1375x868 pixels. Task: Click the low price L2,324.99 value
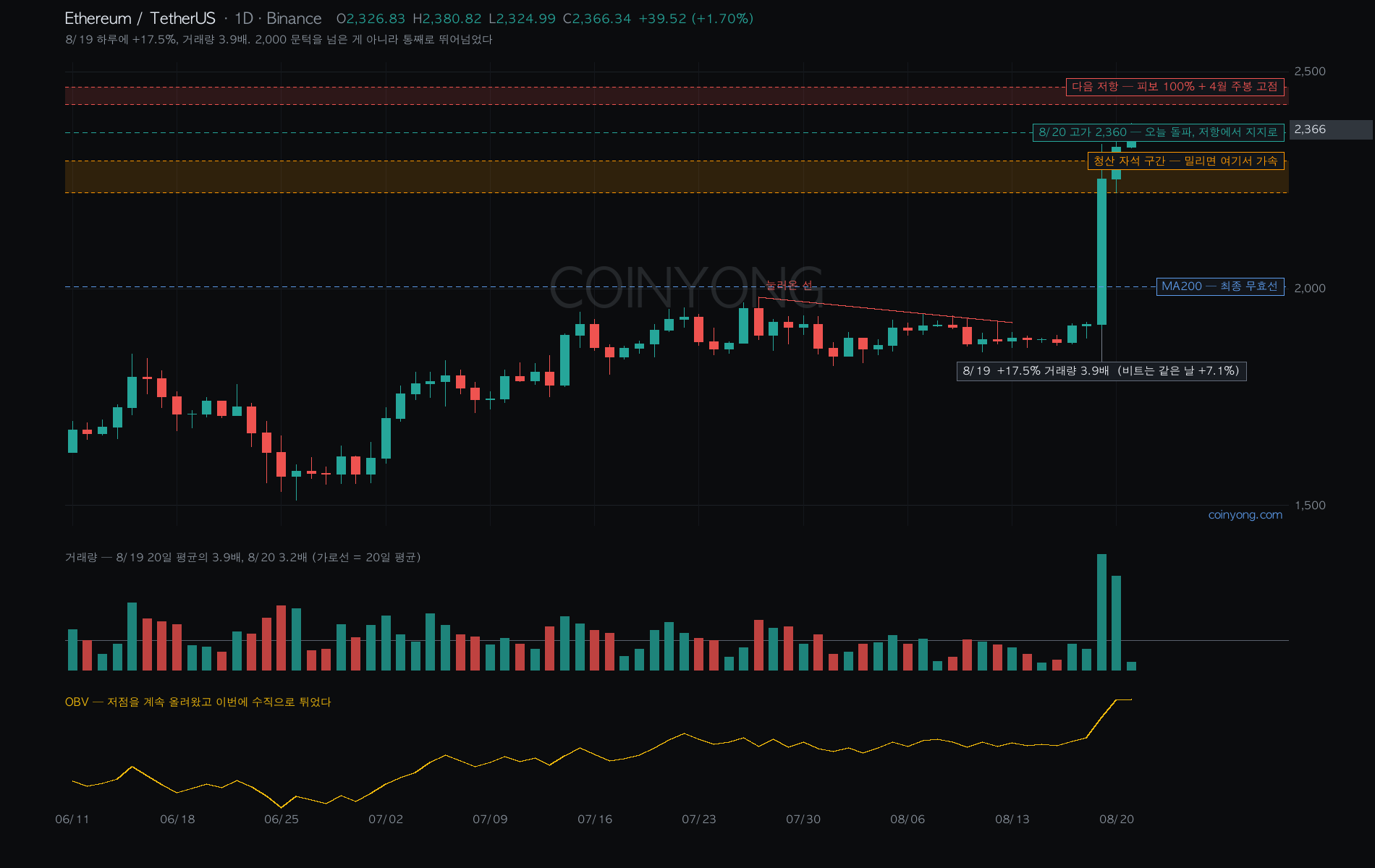click(522, 18)
